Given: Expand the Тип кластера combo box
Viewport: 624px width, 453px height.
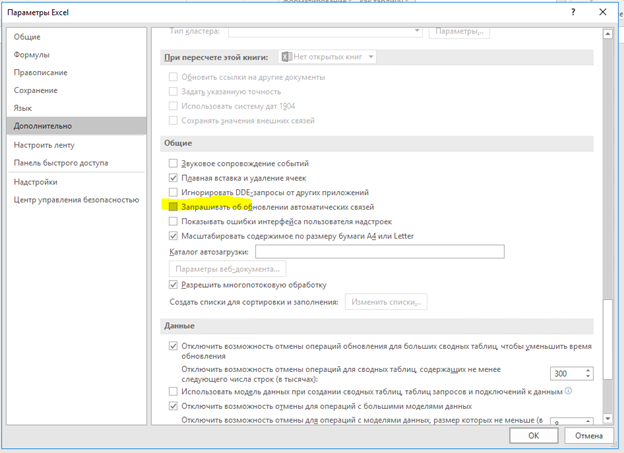Looking at the screenshot, I should pos(417,31).
